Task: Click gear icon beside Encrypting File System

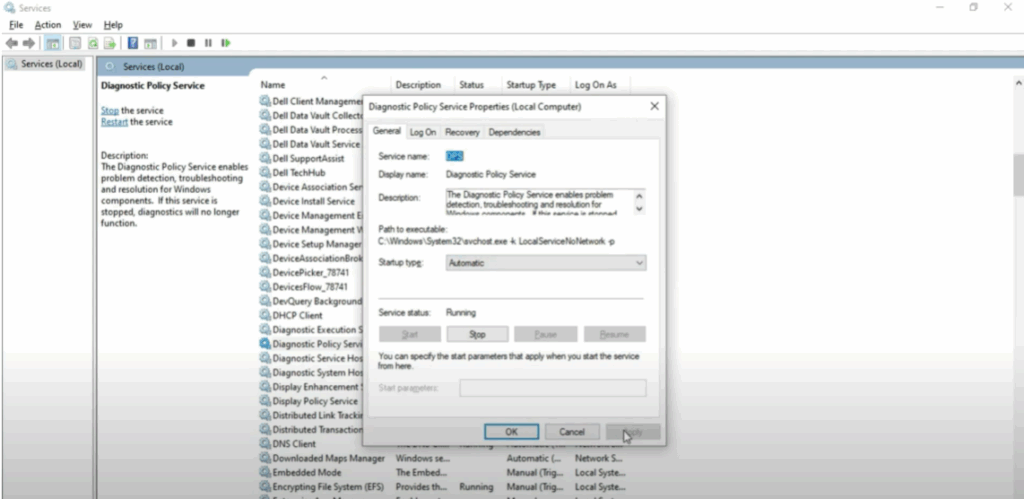Action: point(264,487)
